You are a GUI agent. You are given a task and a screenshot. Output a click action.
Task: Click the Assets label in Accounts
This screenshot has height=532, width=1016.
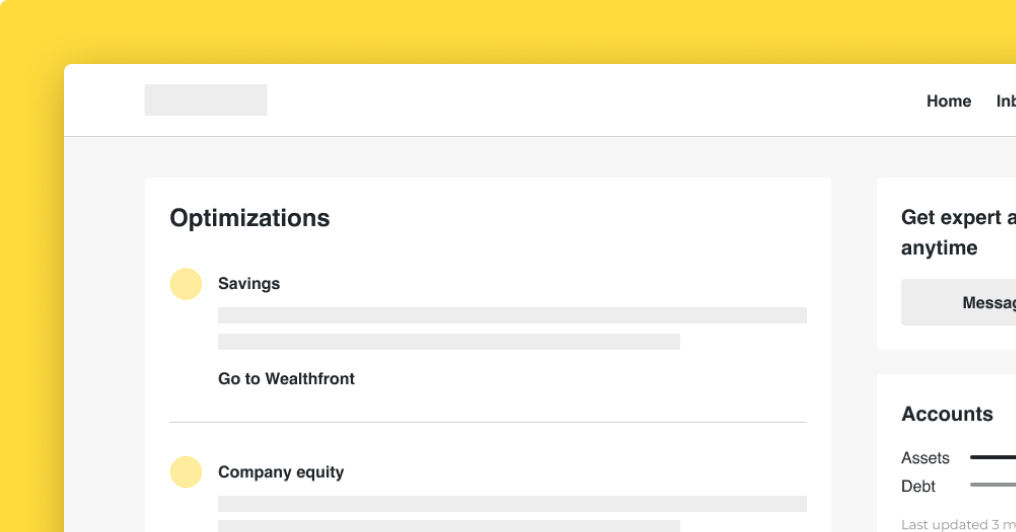(925, 458)
